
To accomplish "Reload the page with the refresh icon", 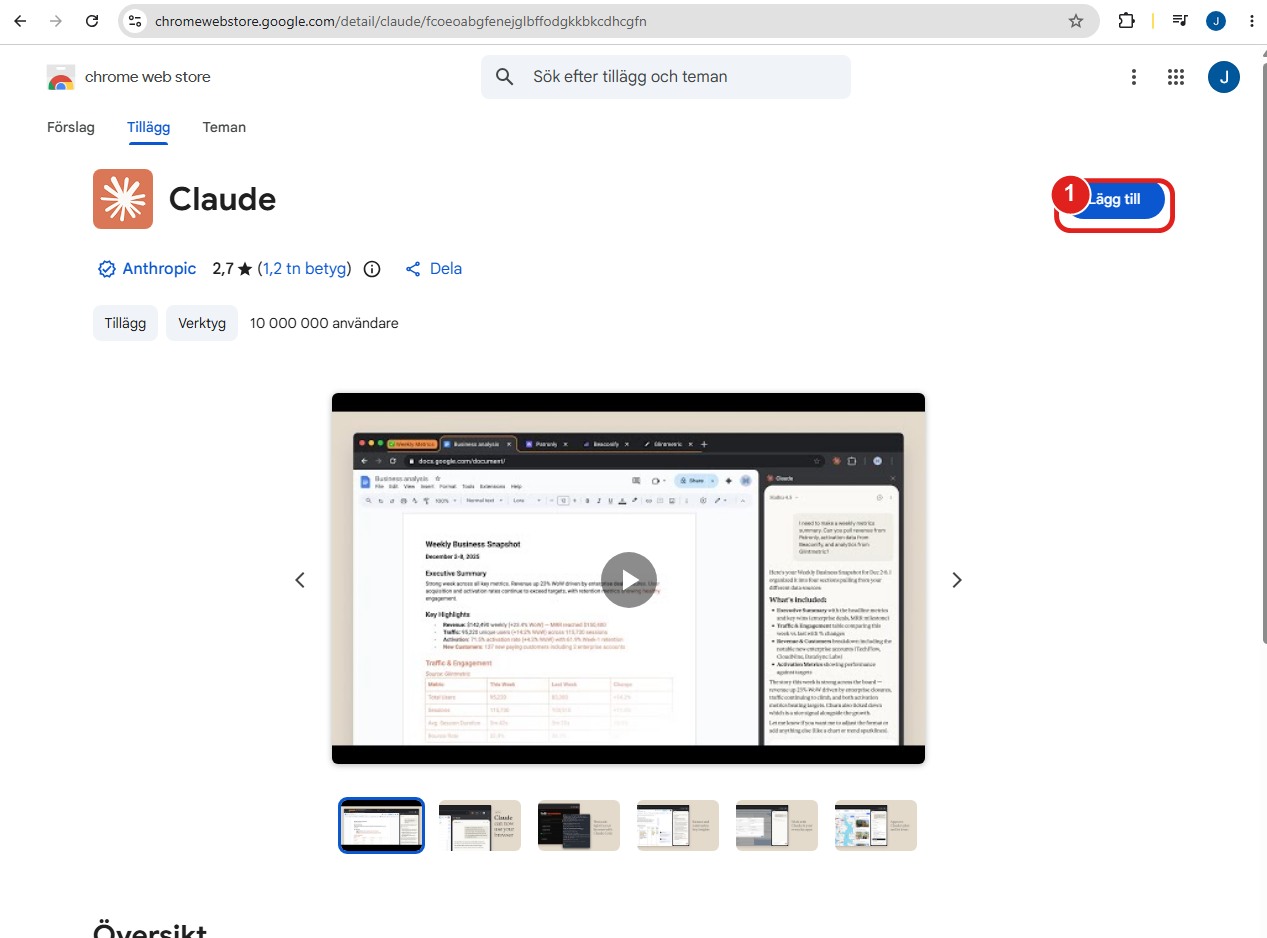I will coord(92,21).
